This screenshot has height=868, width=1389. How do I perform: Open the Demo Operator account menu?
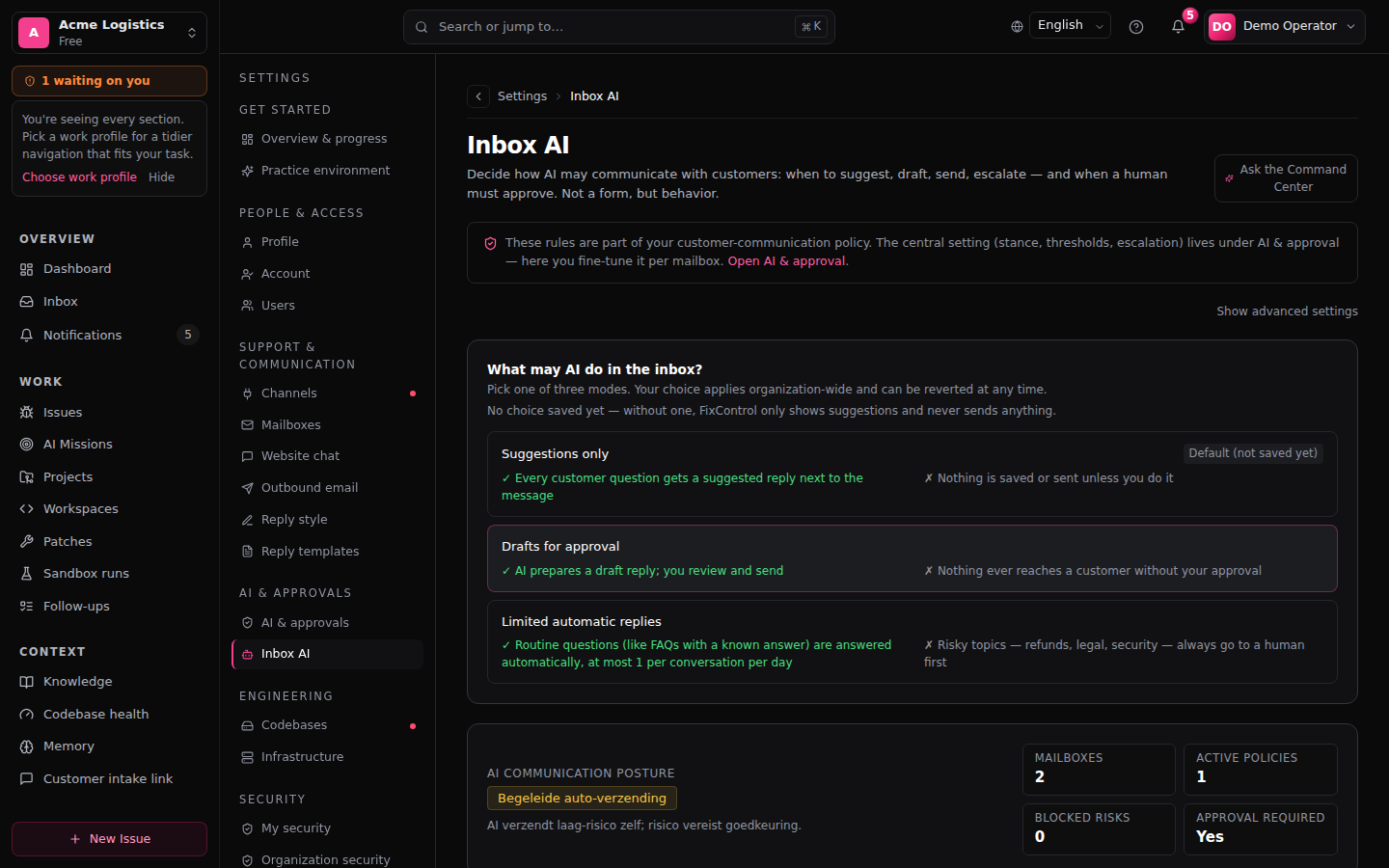[1285, 27]
